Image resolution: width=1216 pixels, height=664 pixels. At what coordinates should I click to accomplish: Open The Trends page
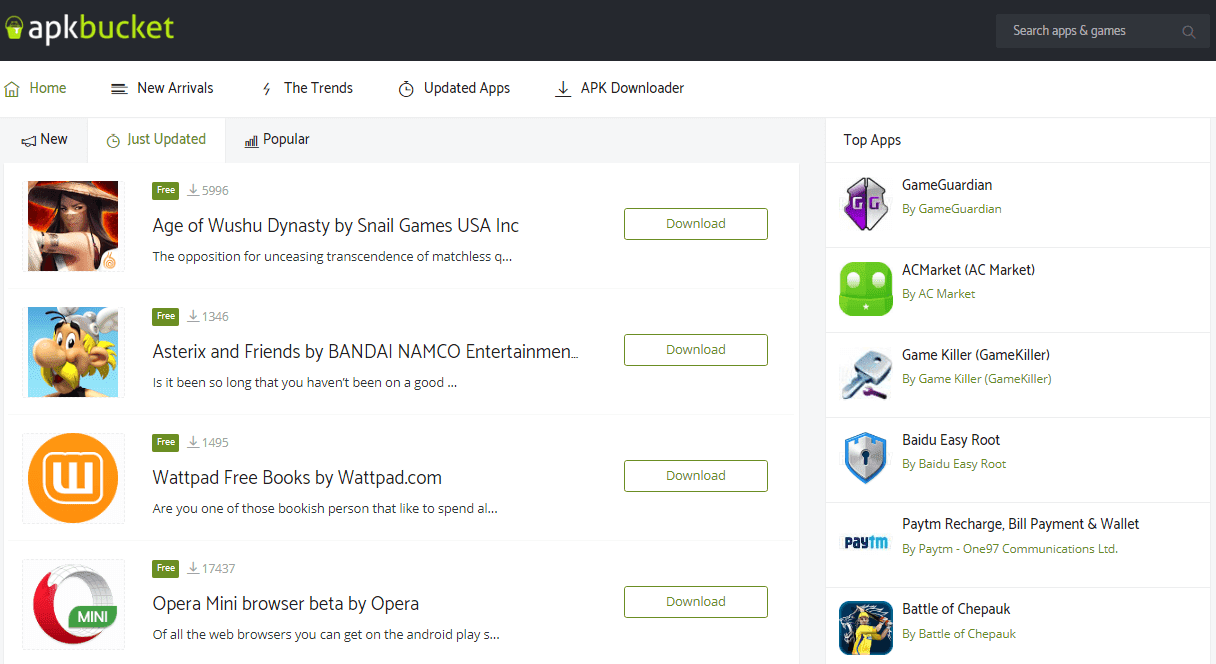[x=307, y=88]
